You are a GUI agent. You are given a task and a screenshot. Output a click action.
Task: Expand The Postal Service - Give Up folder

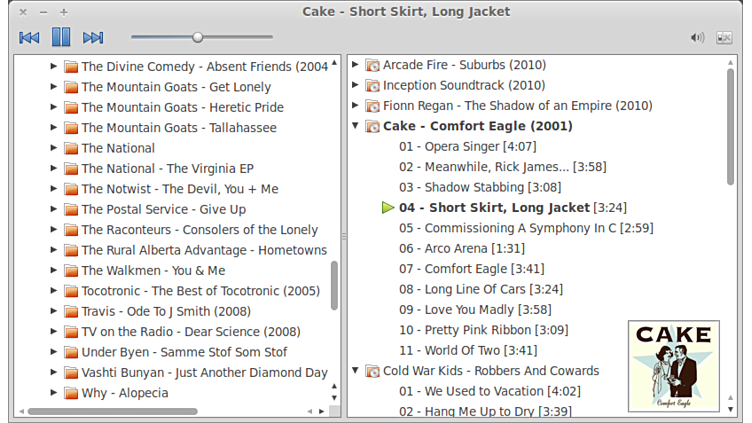coord(54,209)
